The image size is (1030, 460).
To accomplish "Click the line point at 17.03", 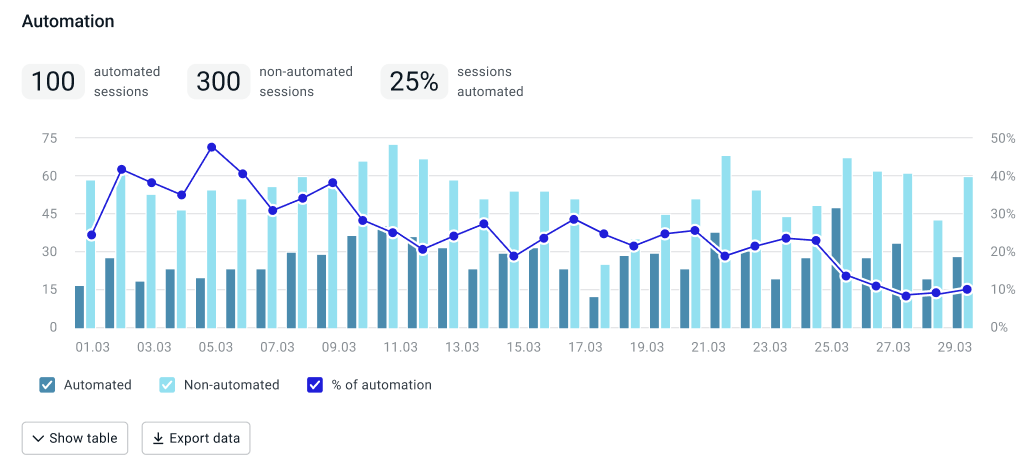I will tap(574, 219).
